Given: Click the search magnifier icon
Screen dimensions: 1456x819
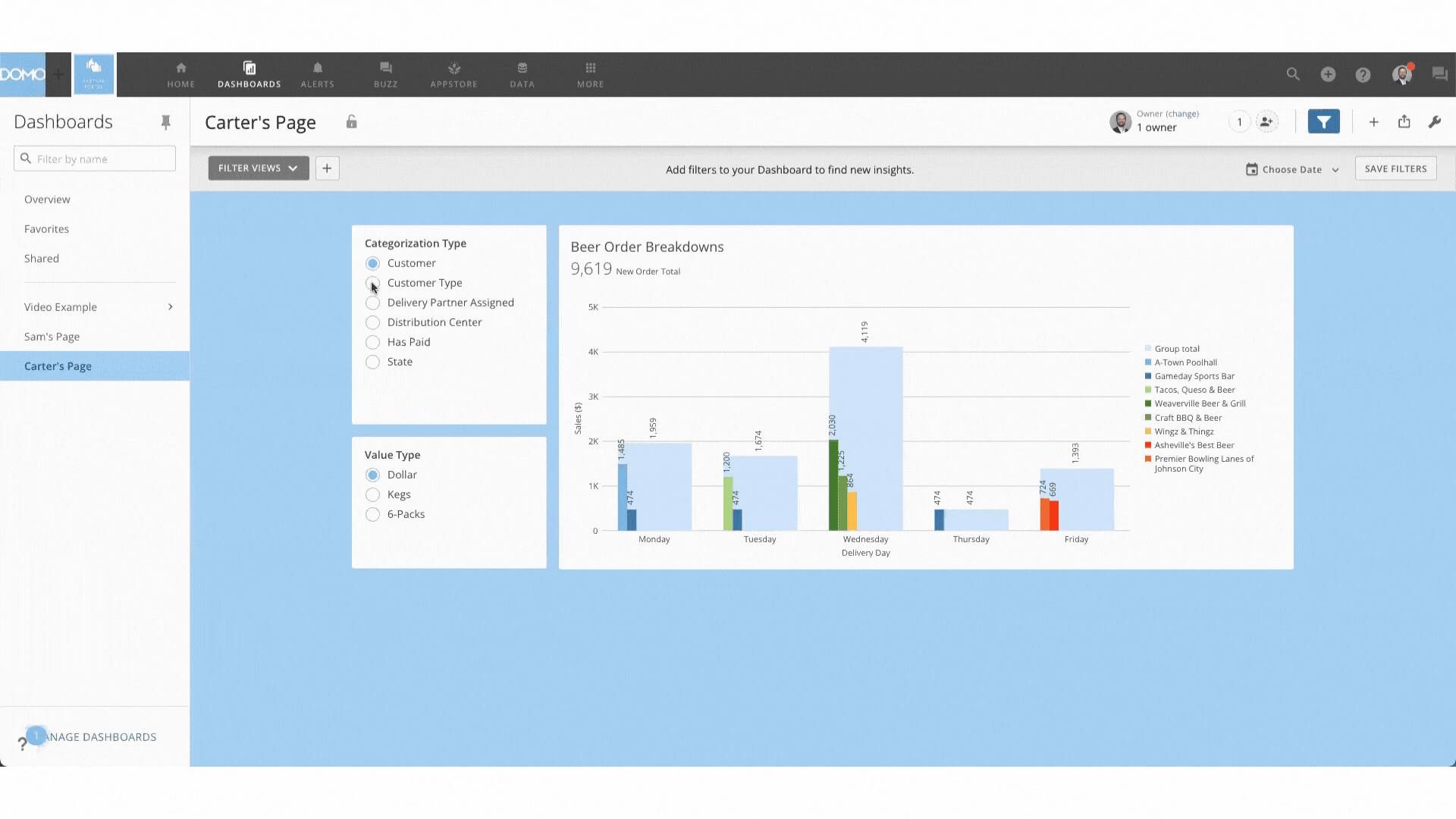Looking at the screenshot, I should click(x=1293, y=74).
